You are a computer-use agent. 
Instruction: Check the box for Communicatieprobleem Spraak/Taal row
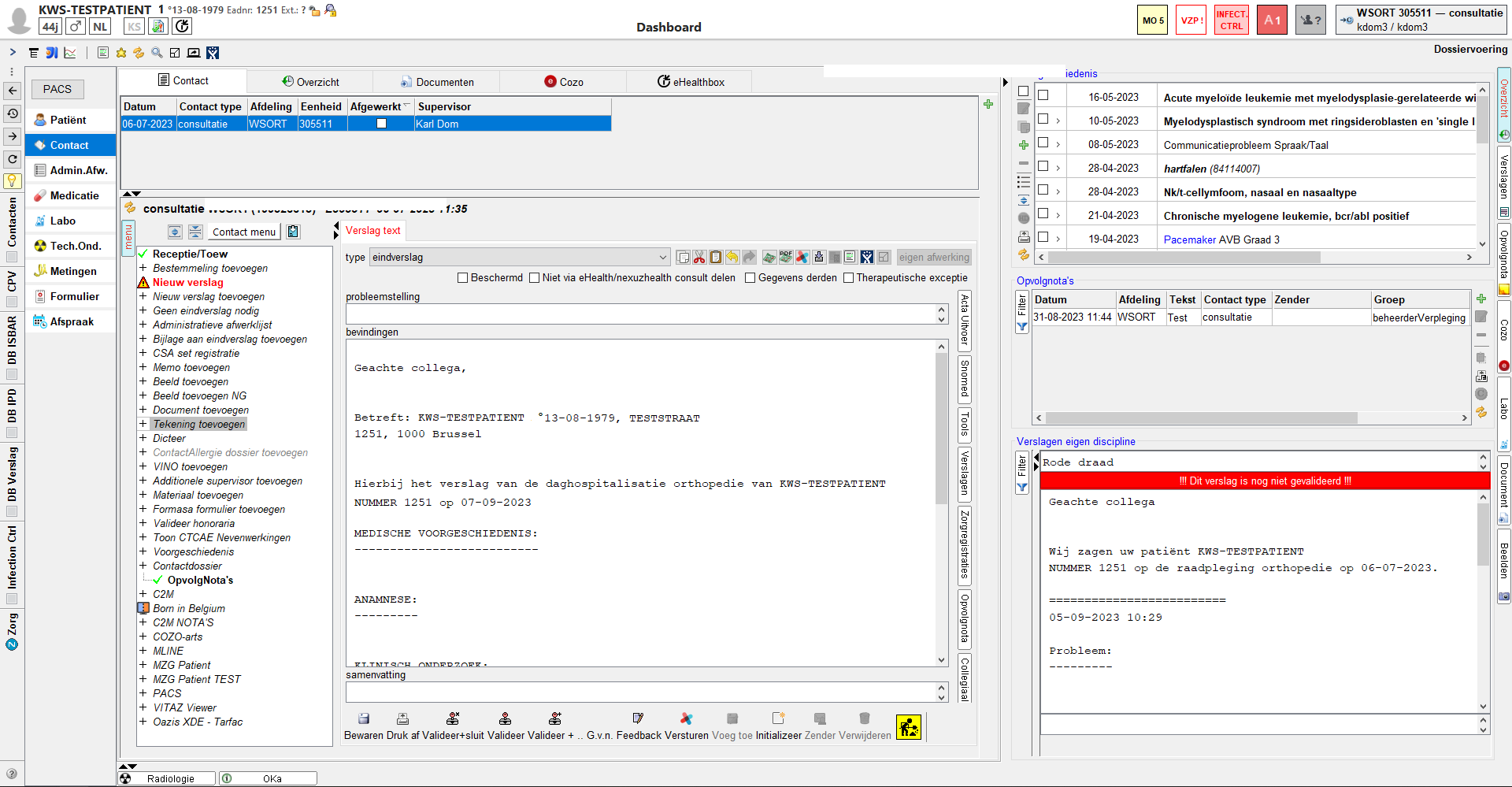(1043, 143)
